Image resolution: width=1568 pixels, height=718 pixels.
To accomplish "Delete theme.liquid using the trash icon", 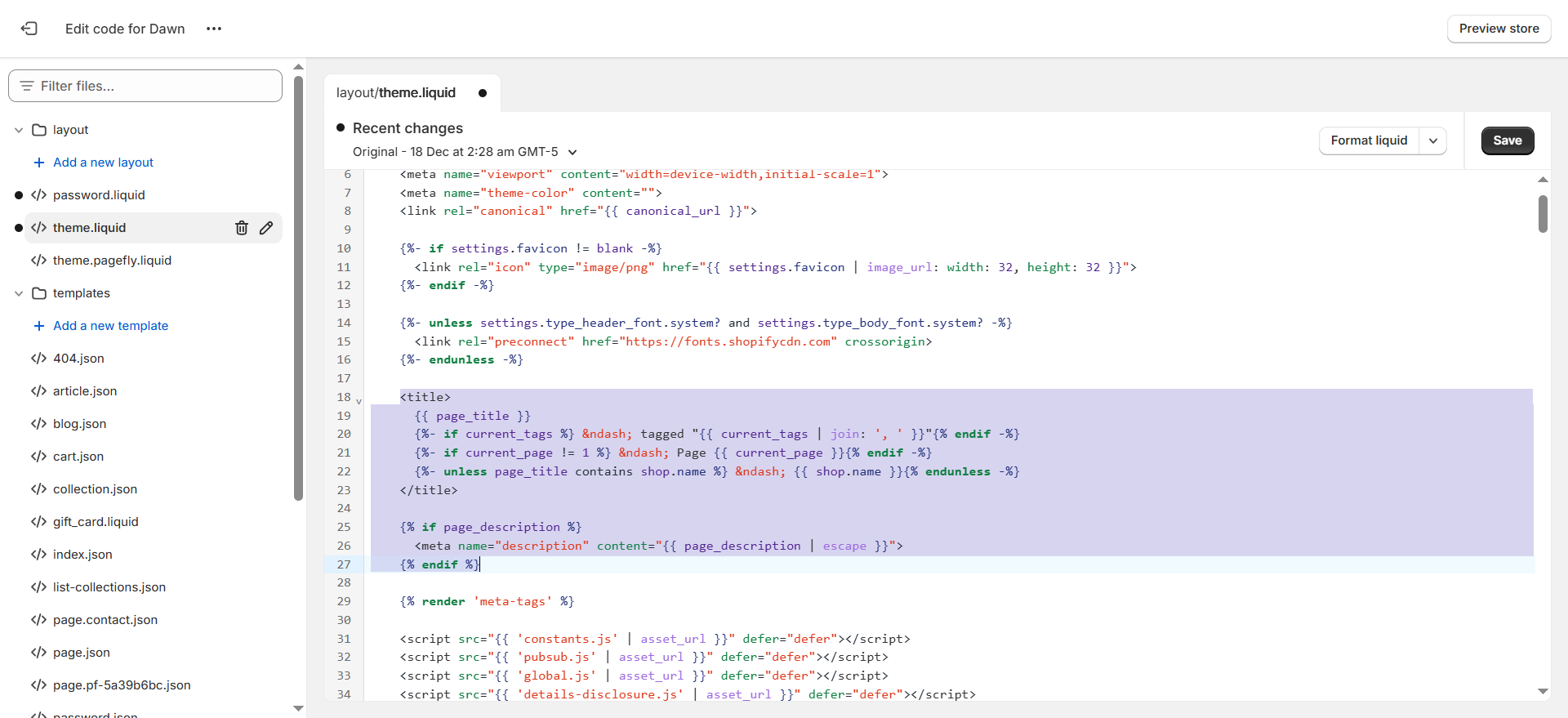I will tap(242, 228).
